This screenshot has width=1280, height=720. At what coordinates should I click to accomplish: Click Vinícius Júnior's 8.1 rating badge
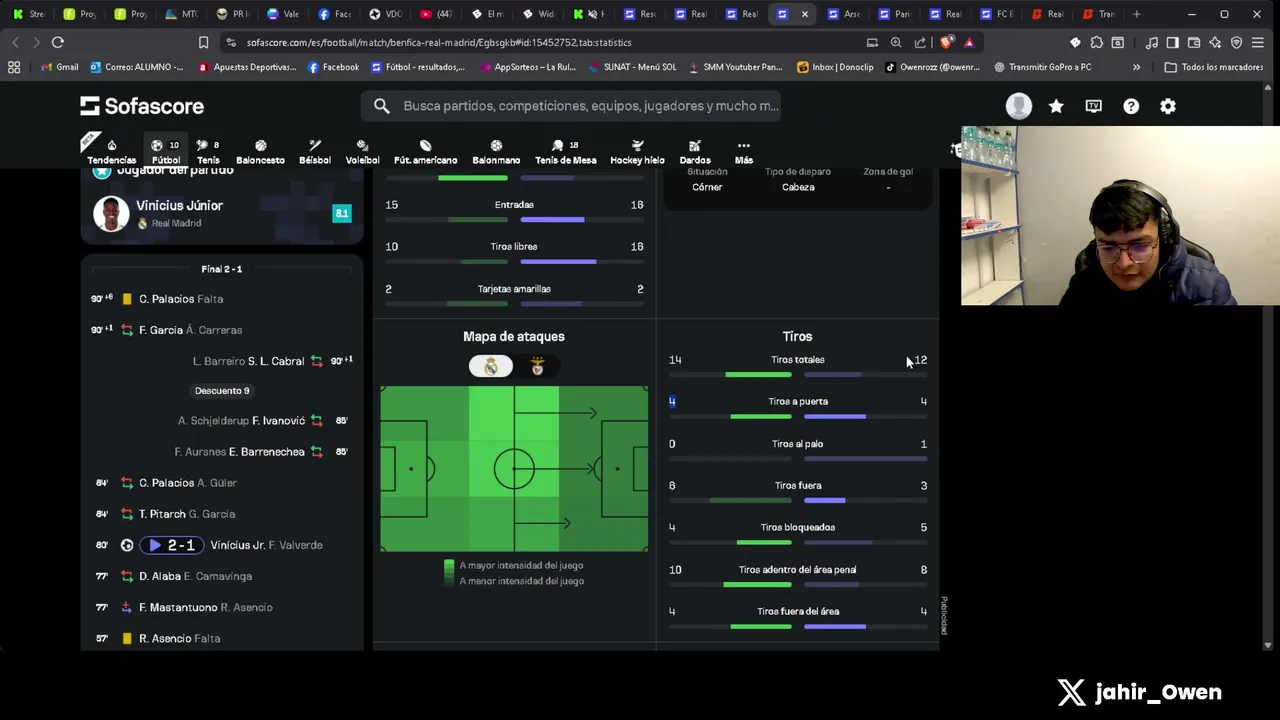(342, 213)
